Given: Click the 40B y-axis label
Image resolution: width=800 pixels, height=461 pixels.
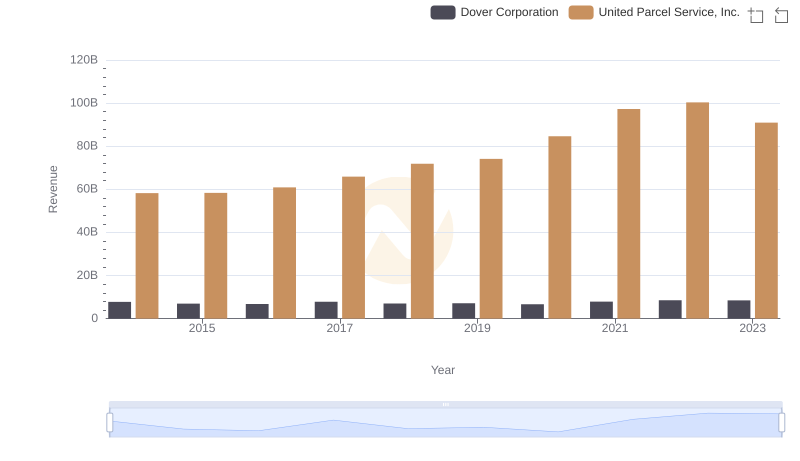Looking at the screenshot, I should (87, 232).
